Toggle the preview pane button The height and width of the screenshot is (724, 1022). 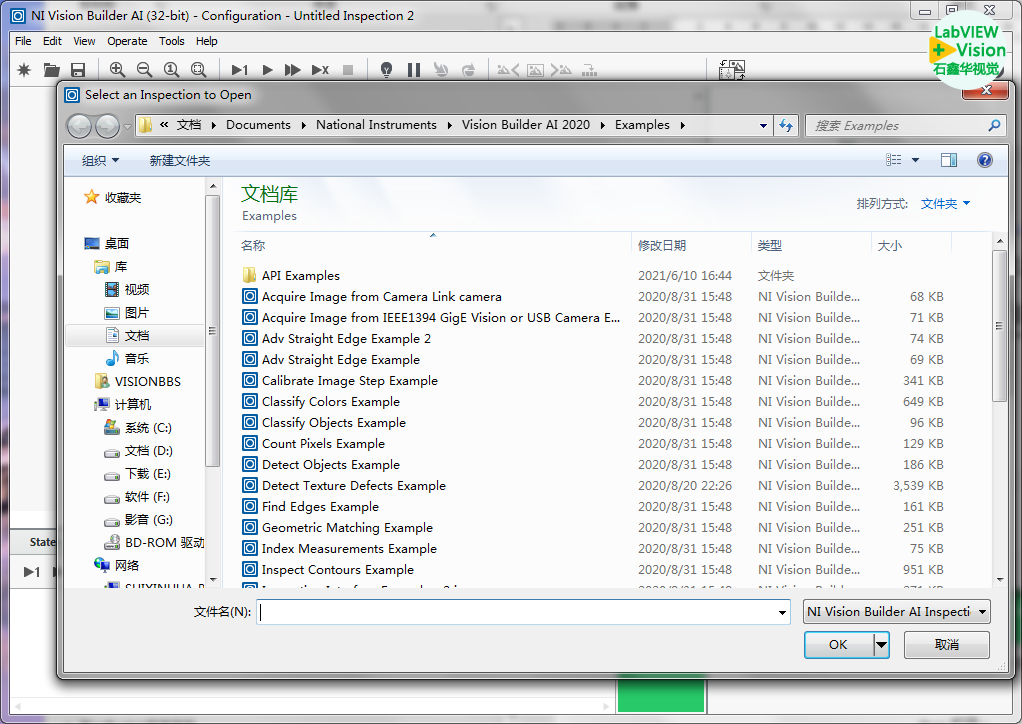[948, 160]
